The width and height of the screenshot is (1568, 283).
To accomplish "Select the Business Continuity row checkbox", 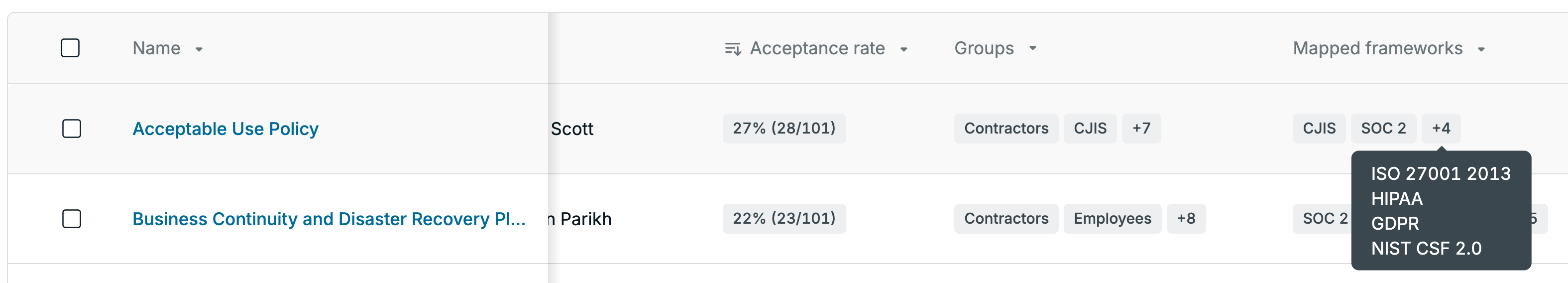I will tap(71, 218).
